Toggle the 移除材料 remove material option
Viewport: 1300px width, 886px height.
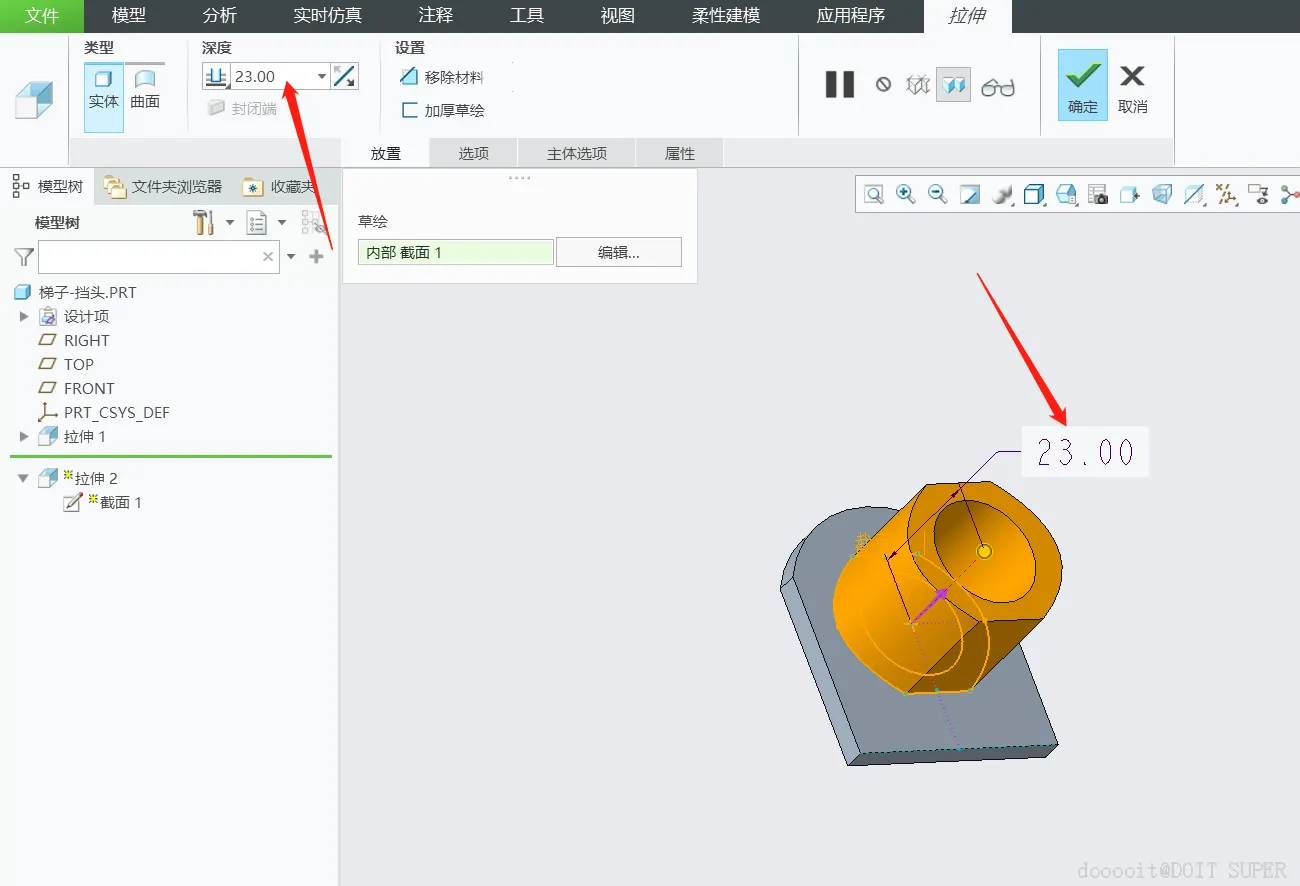pyautogui.click(x=441, y=77)
